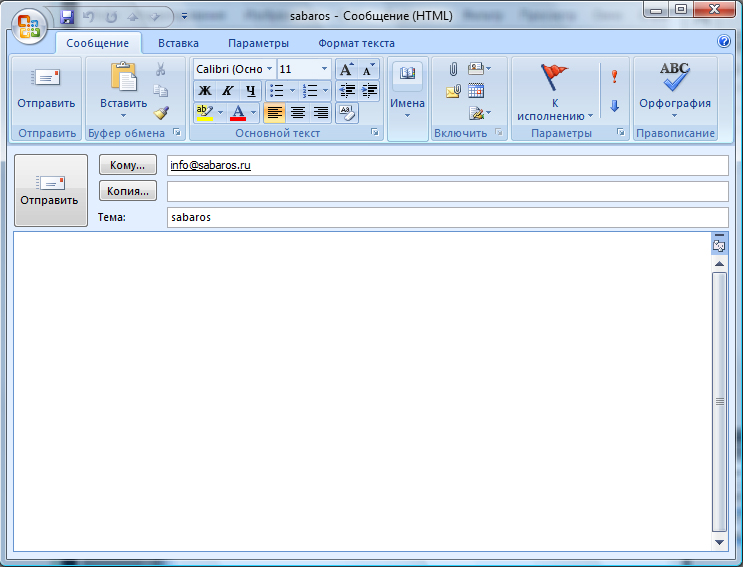Image resolution: width=743 pixels, height=567 pixels.
Task: Click the Decrease Indent icon
Action: click(347, 90)
